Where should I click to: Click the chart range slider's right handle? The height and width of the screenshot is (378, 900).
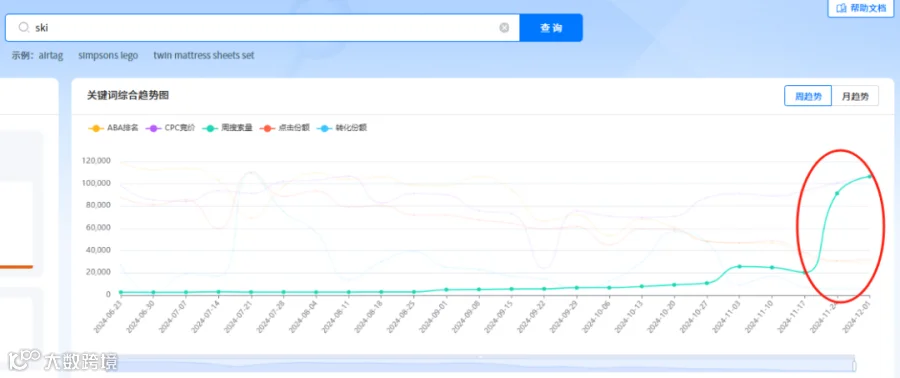coord(855,365)
